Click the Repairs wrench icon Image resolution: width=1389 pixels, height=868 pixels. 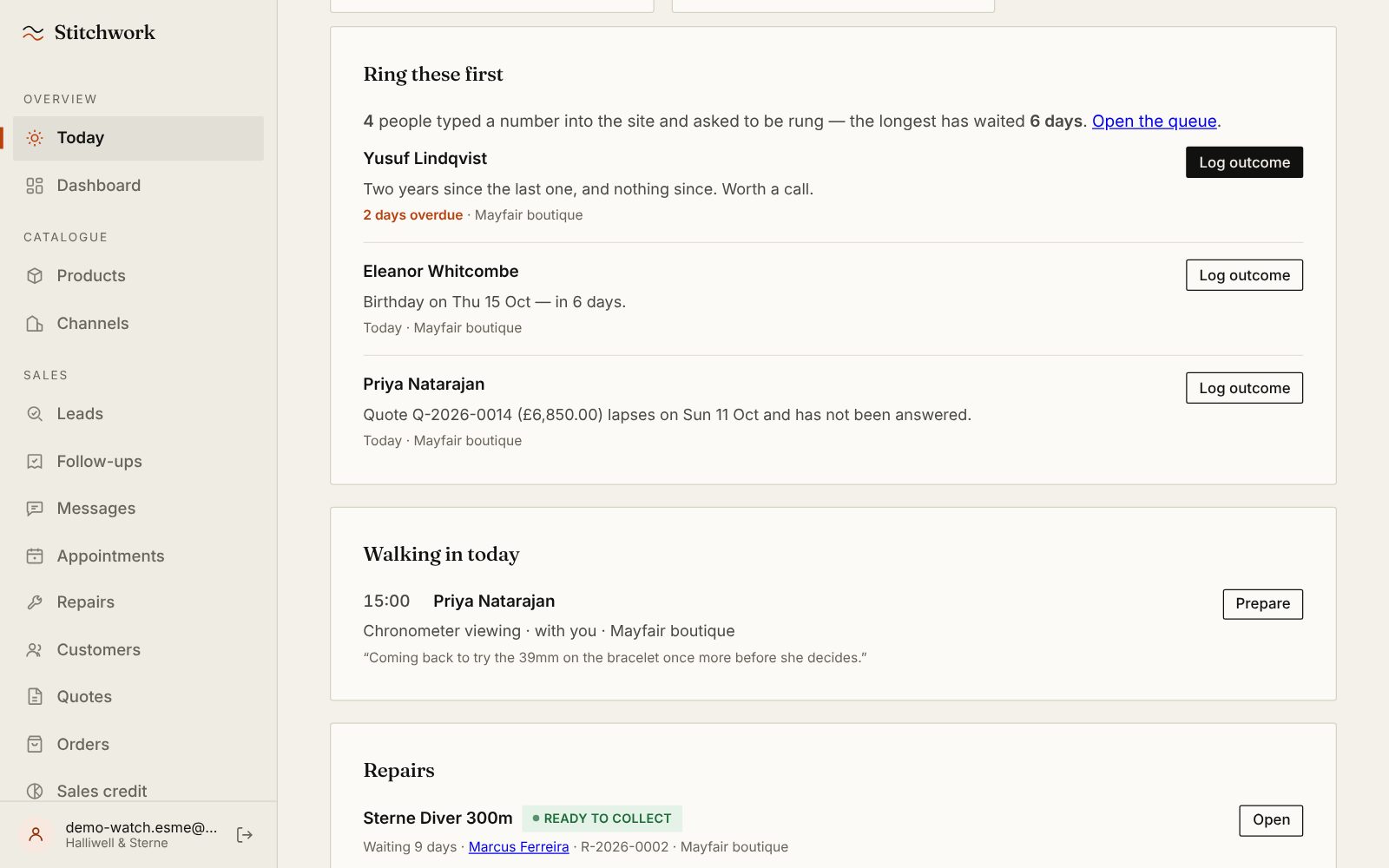tap(35, 602)
